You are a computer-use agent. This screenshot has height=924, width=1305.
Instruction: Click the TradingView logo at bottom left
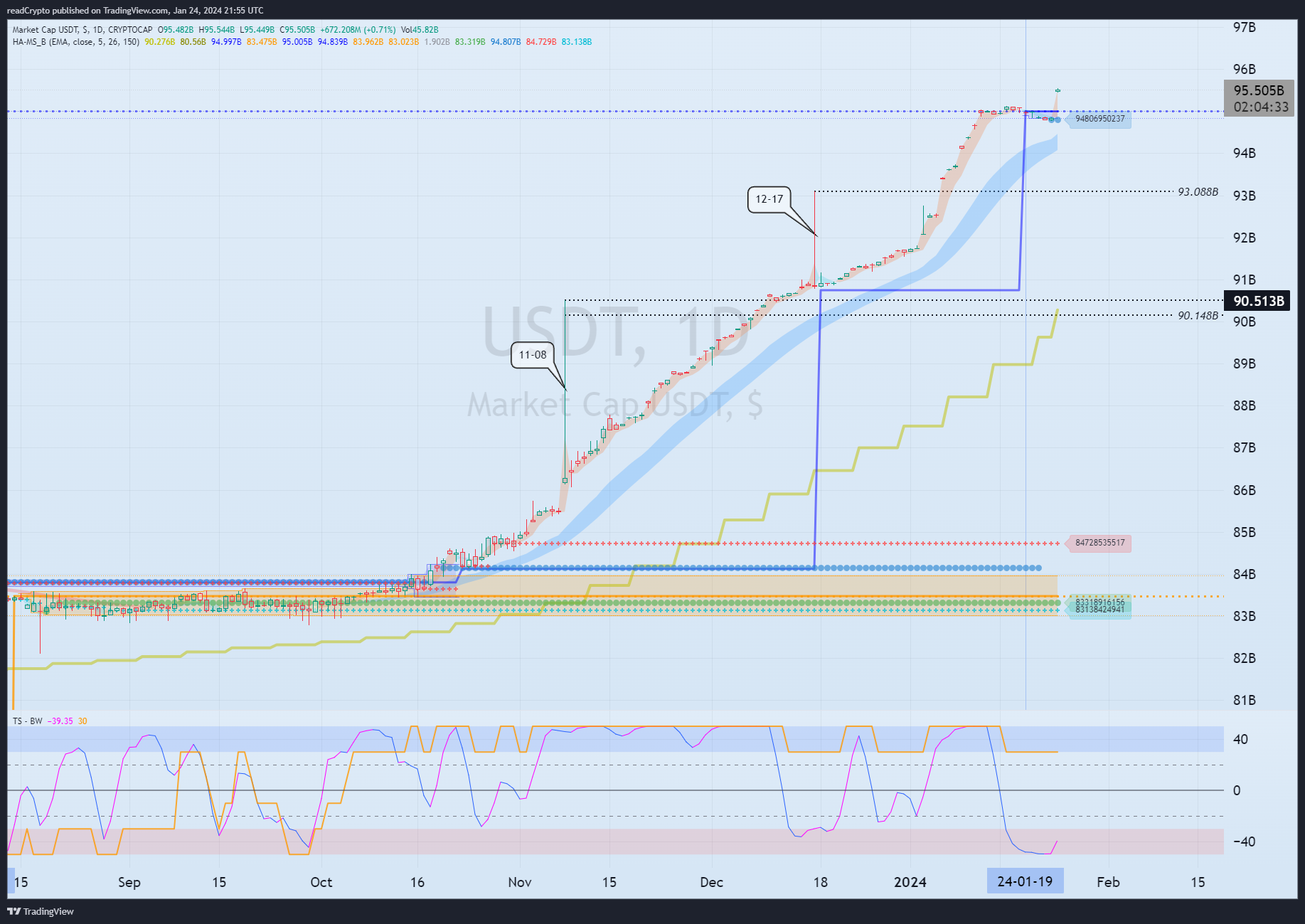coord(41,911)
